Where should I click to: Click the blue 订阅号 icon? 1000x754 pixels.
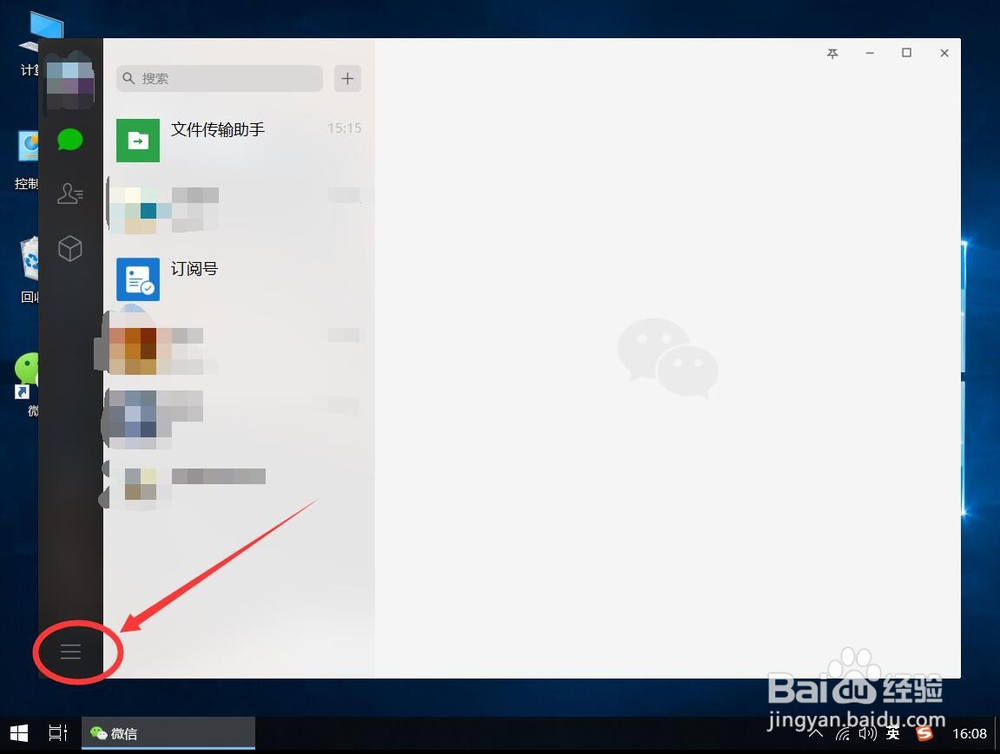[138, 279]
